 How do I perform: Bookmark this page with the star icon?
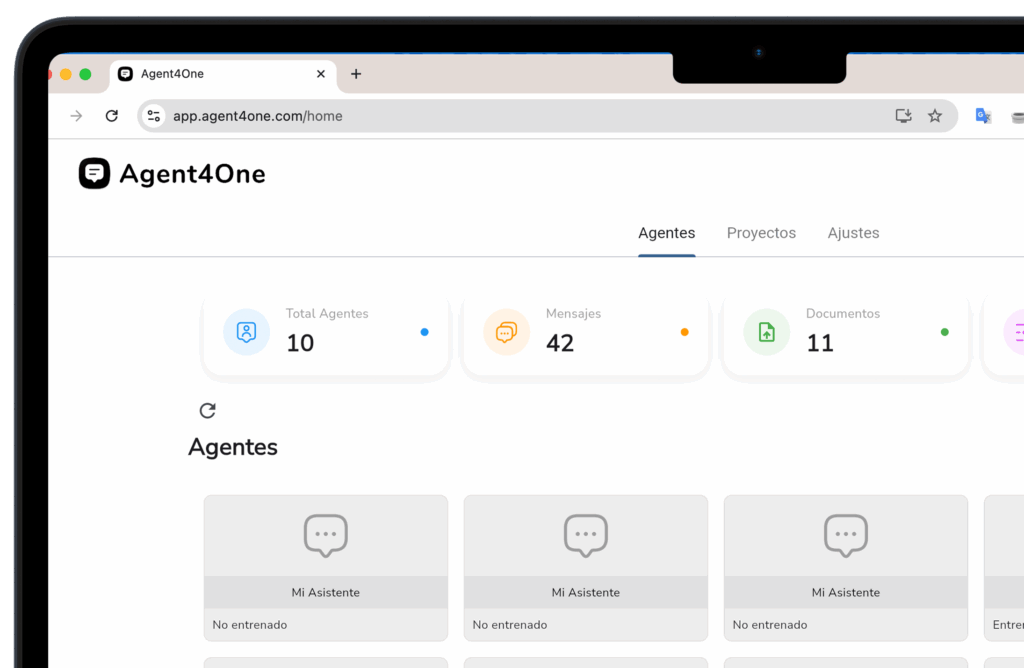(935, 116)
